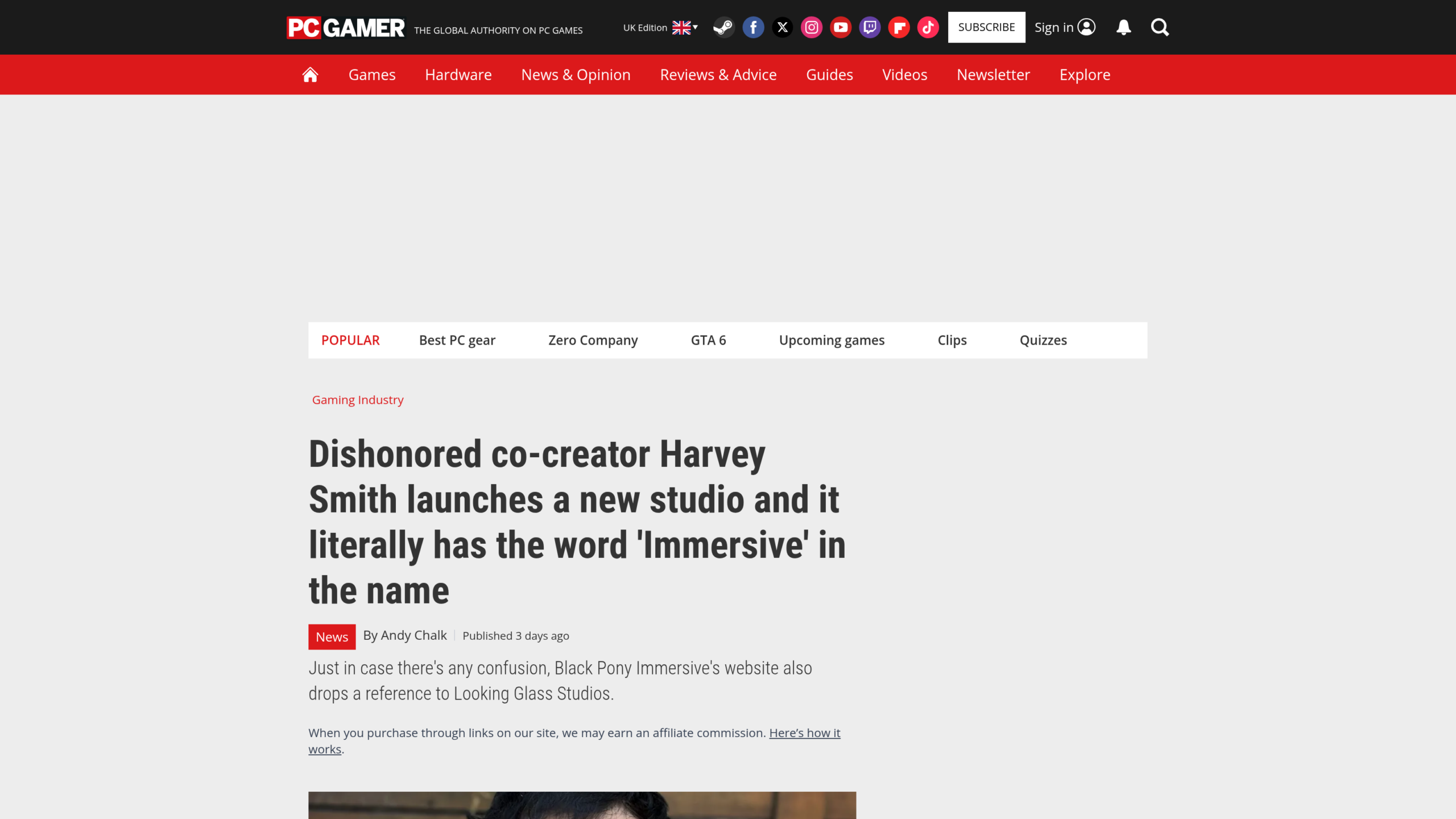
Task: Select Clips popular link
Action: pyautogui.click(x=952, y=340)
